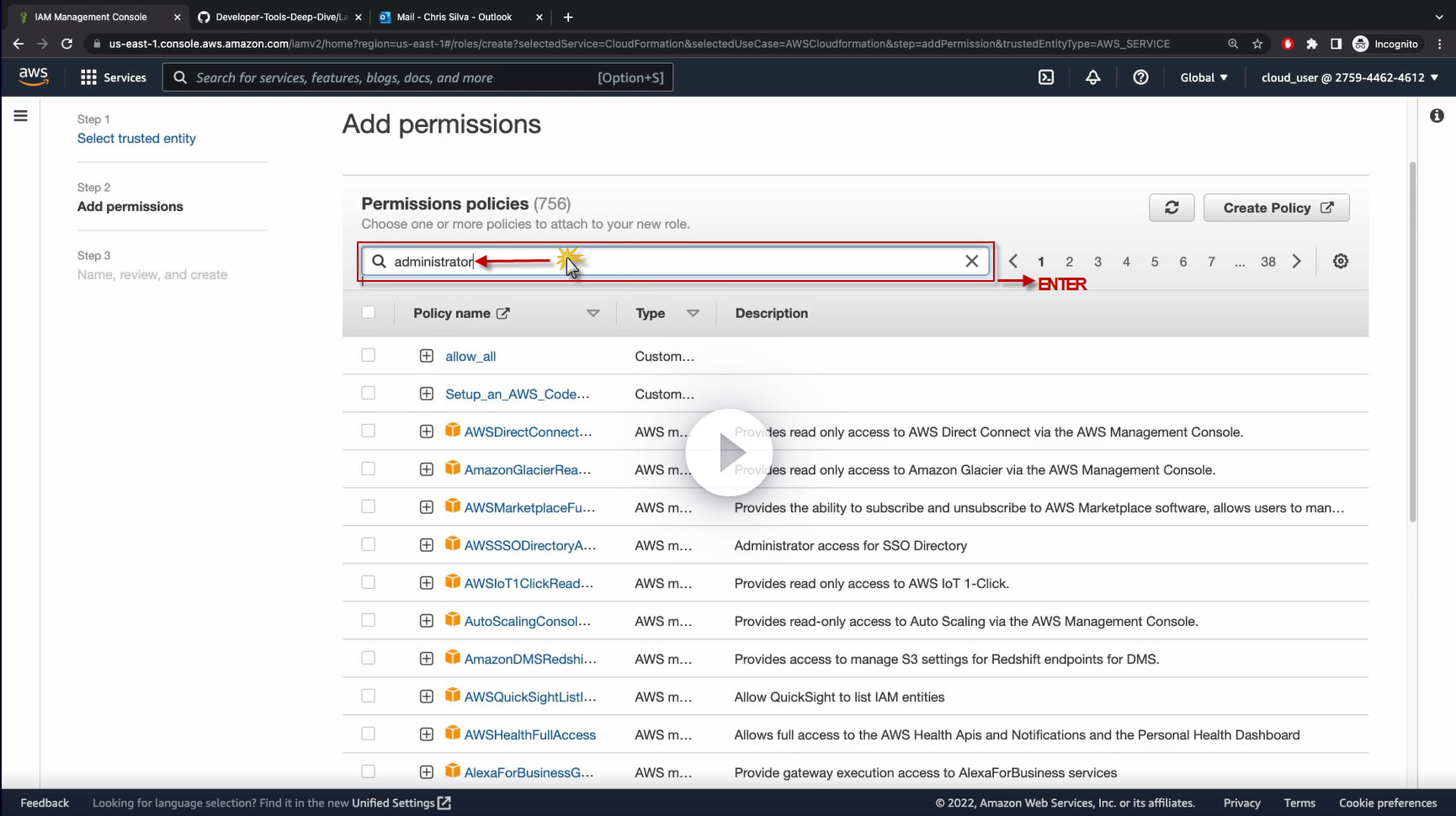Switch to Developer-Tools-Deep-Dive GitHub tab

click(280, 17)
